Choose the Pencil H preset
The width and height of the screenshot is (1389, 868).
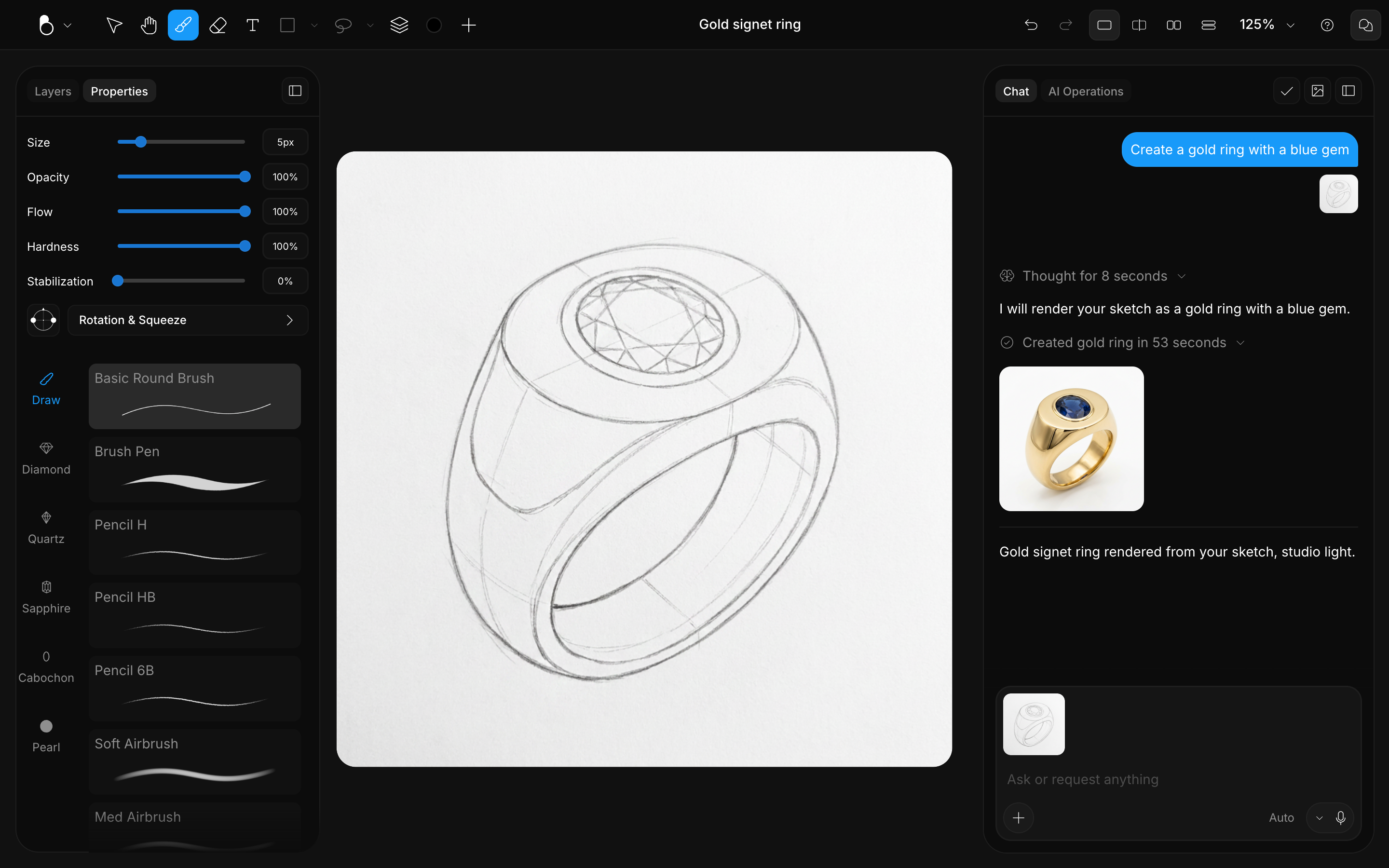(x=194, y=542)
